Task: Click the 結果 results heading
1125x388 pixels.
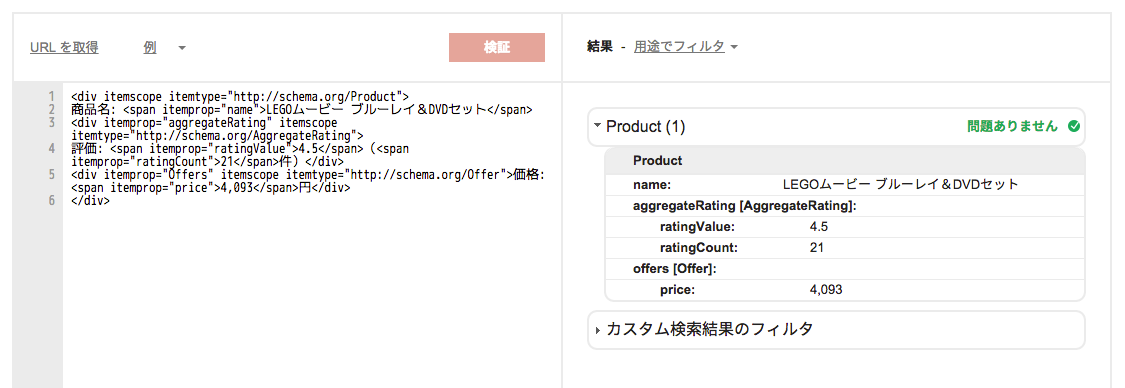Action: pyautogui.click(x=599, y=47)
